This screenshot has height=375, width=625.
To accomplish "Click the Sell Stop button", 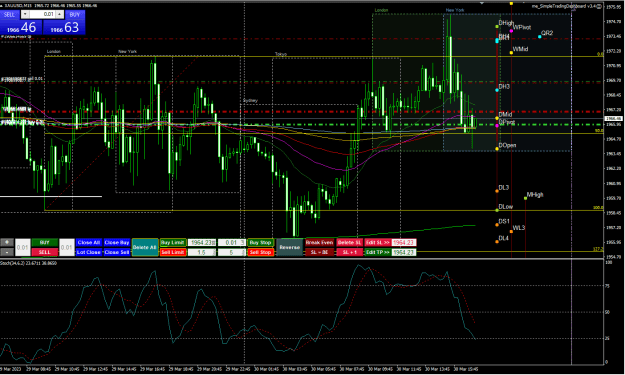I will point(260,252).
